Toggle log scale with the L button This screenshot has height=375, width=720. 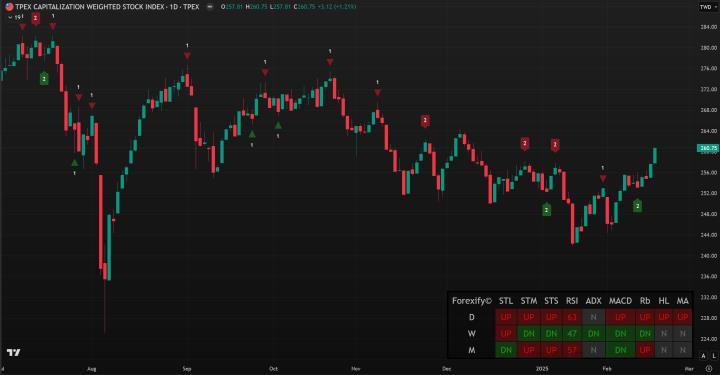point(714,356)
